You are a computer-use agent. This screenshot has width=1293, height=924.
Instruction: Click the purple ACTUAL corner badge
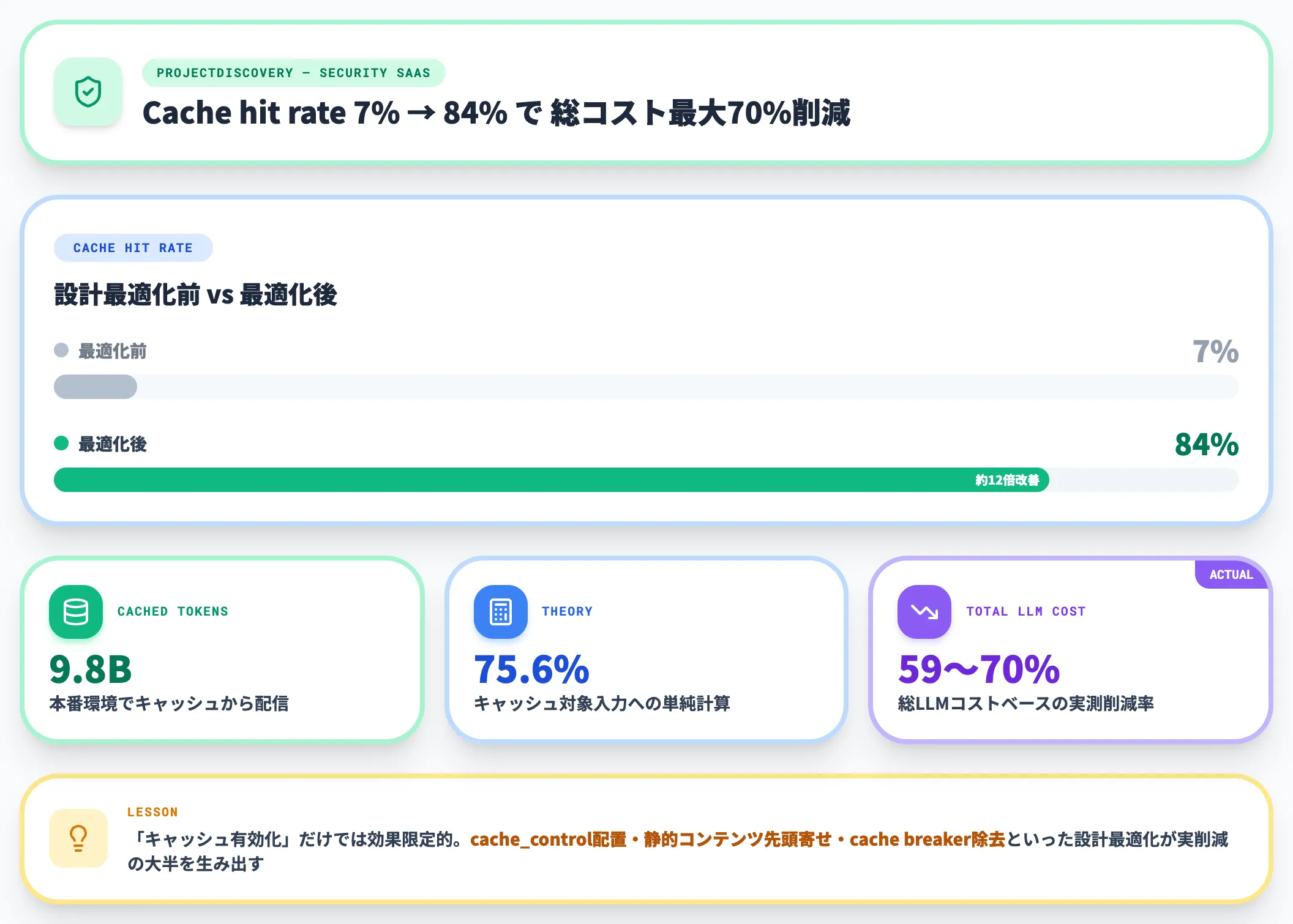point(1231,575)
